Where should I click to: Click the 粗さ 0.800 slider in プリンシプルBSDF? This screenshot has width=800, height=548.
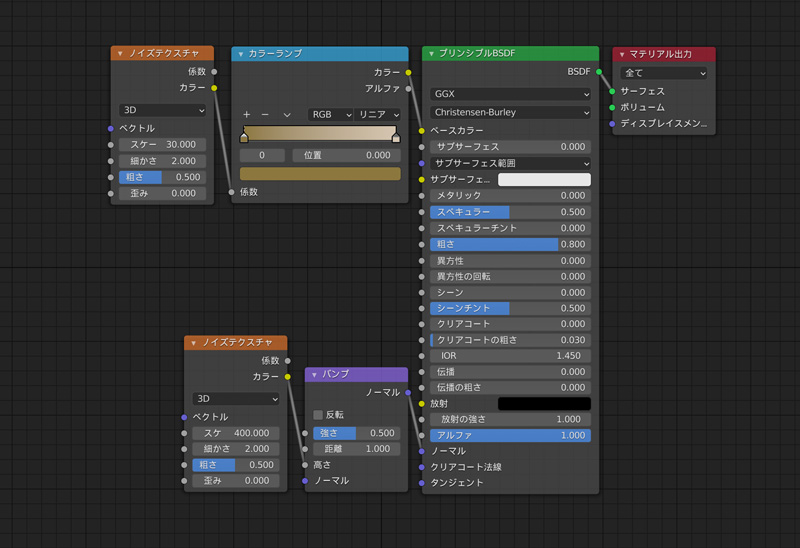click(510, 244)
